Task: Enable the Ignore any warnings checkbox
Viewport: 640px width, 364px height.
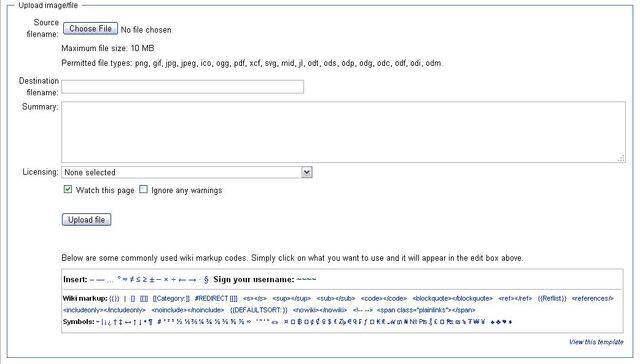Action: (143, 189)
